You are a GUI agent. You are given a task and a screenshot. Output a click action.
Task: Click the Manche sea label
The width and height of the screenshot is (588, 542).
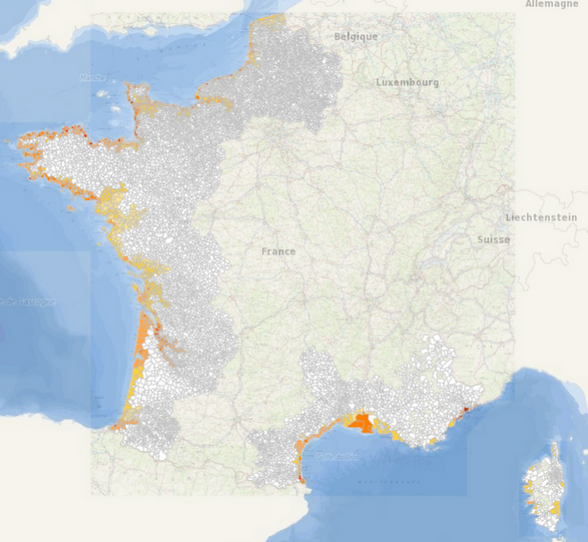(92, 78)
